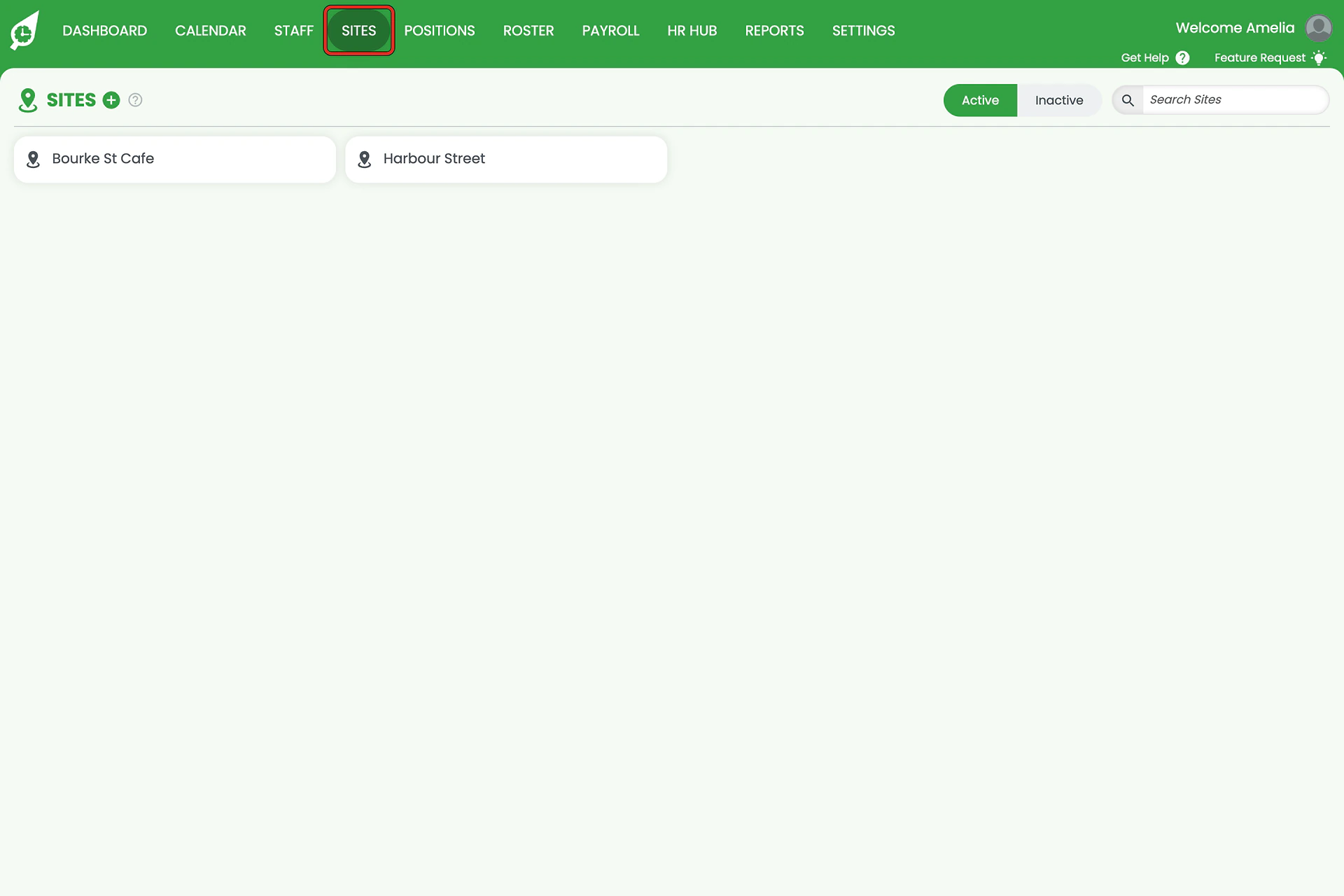The height and width of the screenshot is (896, 1344).
Task: Click the green Sites heading pin icon
Action: [28, 100]
